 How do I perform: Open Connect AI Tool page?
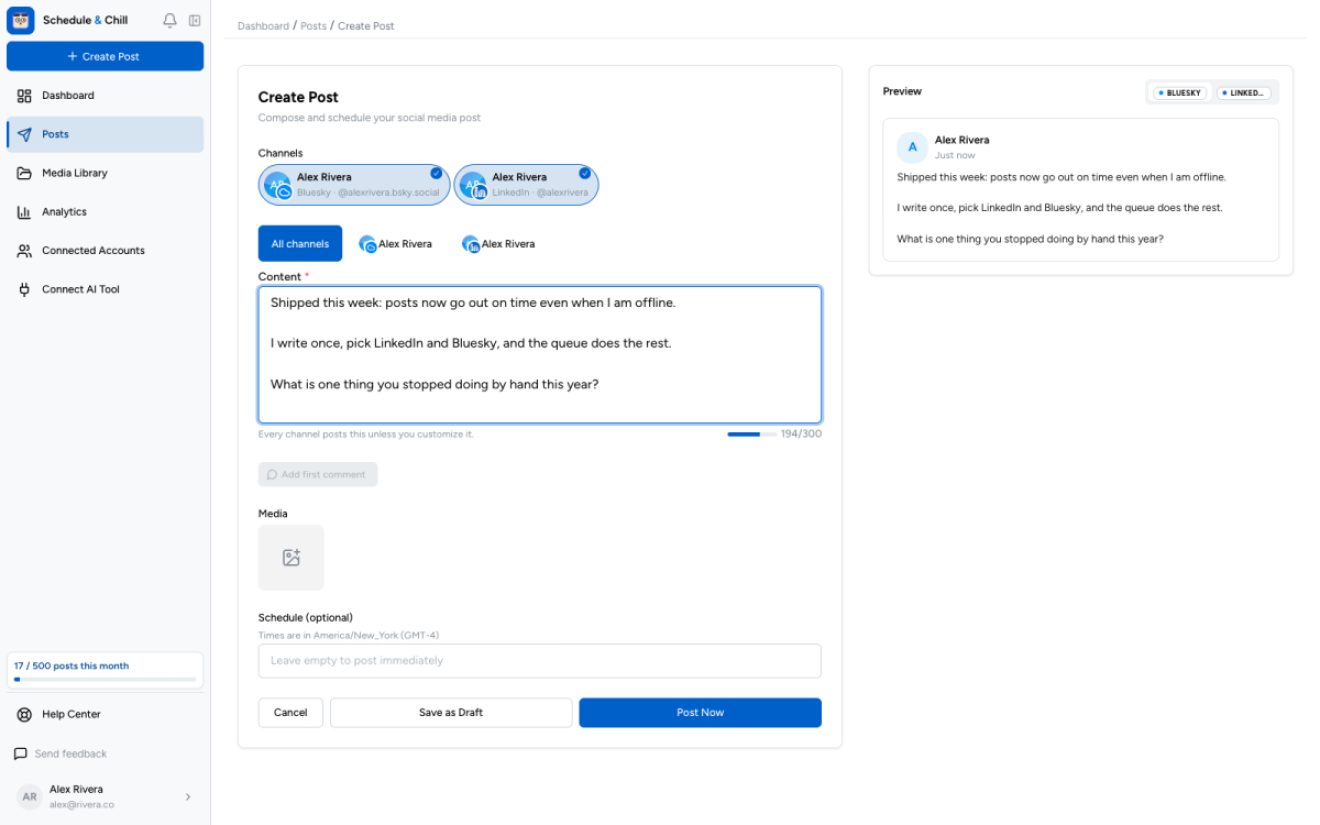tap(105, 289)
